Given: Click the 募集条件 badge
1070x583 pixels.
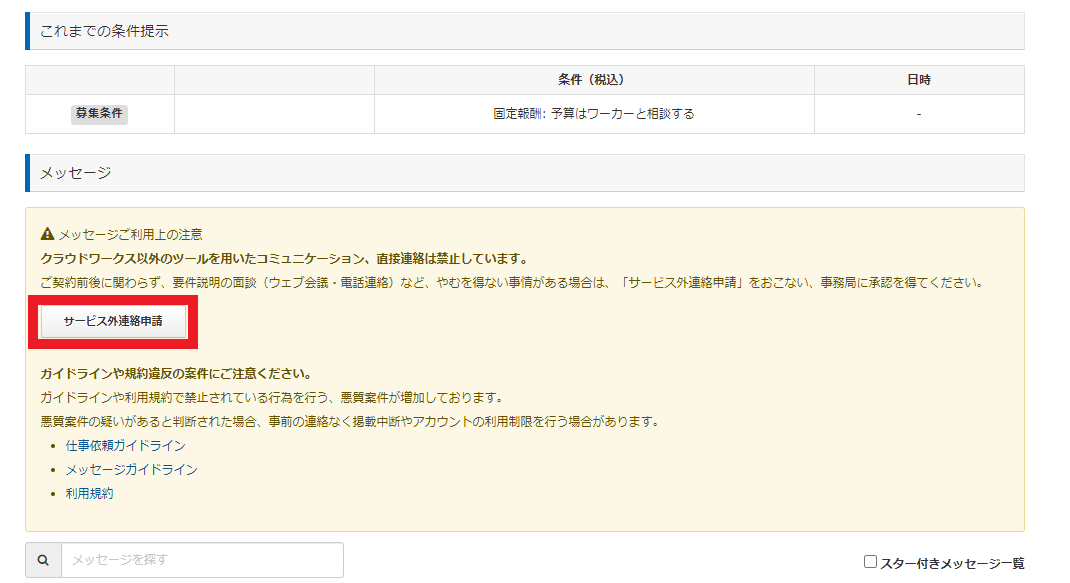Looking at the screenshot, I should (99, 114).
